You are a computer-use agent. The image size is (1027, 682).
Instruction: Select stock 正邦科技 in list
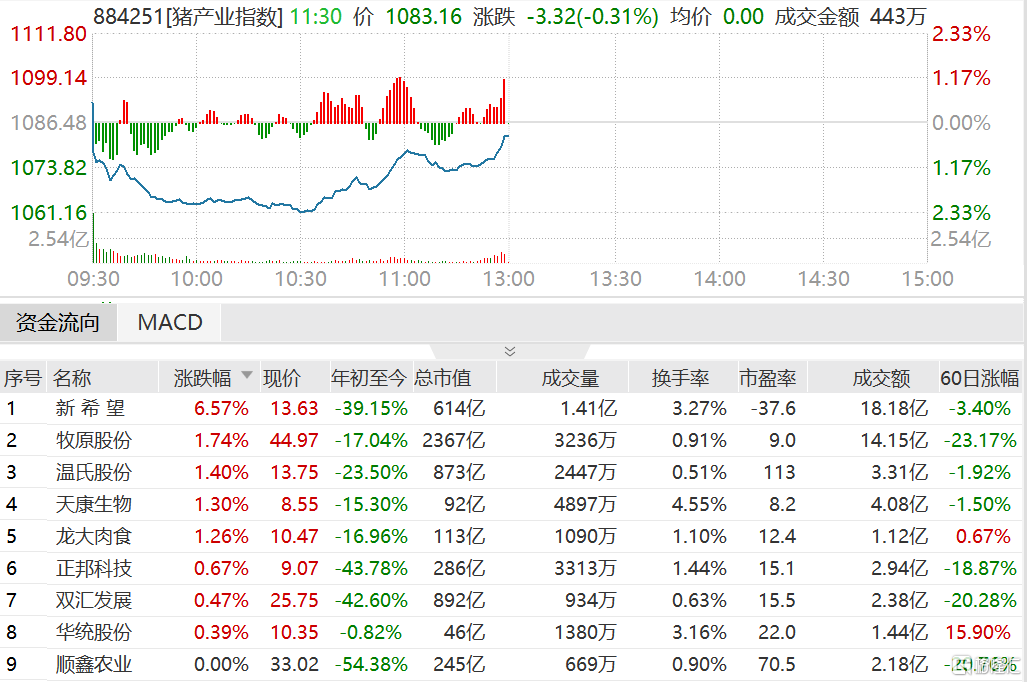coord(94,568)
